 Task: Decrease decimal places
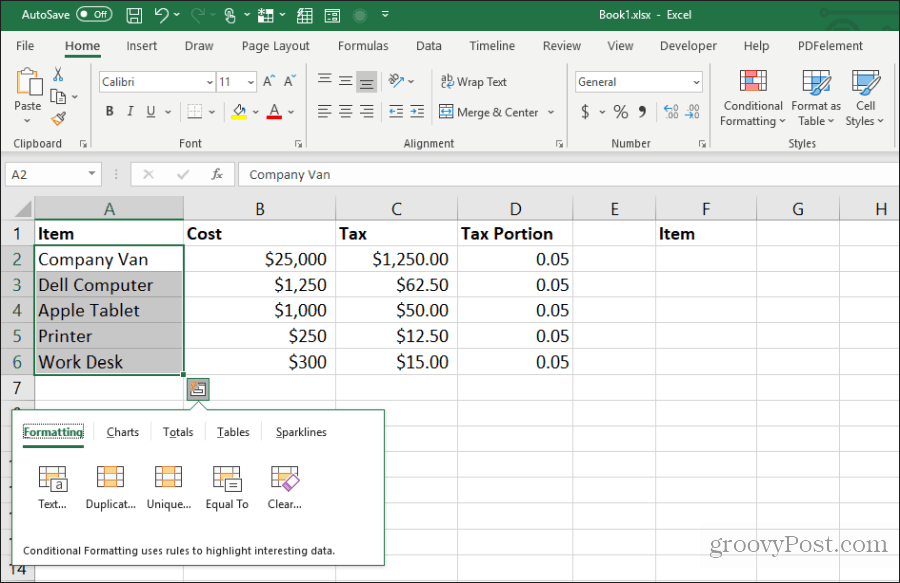(693, 111)
